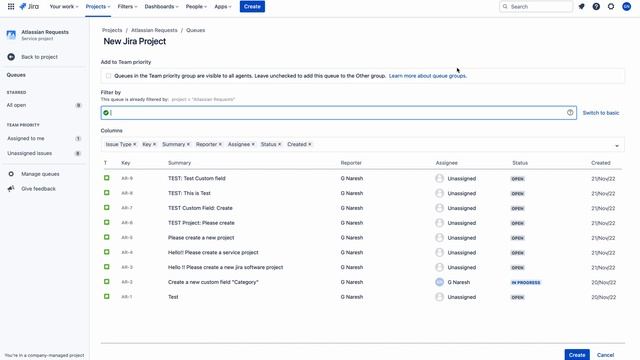Open Atlassian Requests breadcrumb link
Screen dimensions: 640x360
pos(154,30)
